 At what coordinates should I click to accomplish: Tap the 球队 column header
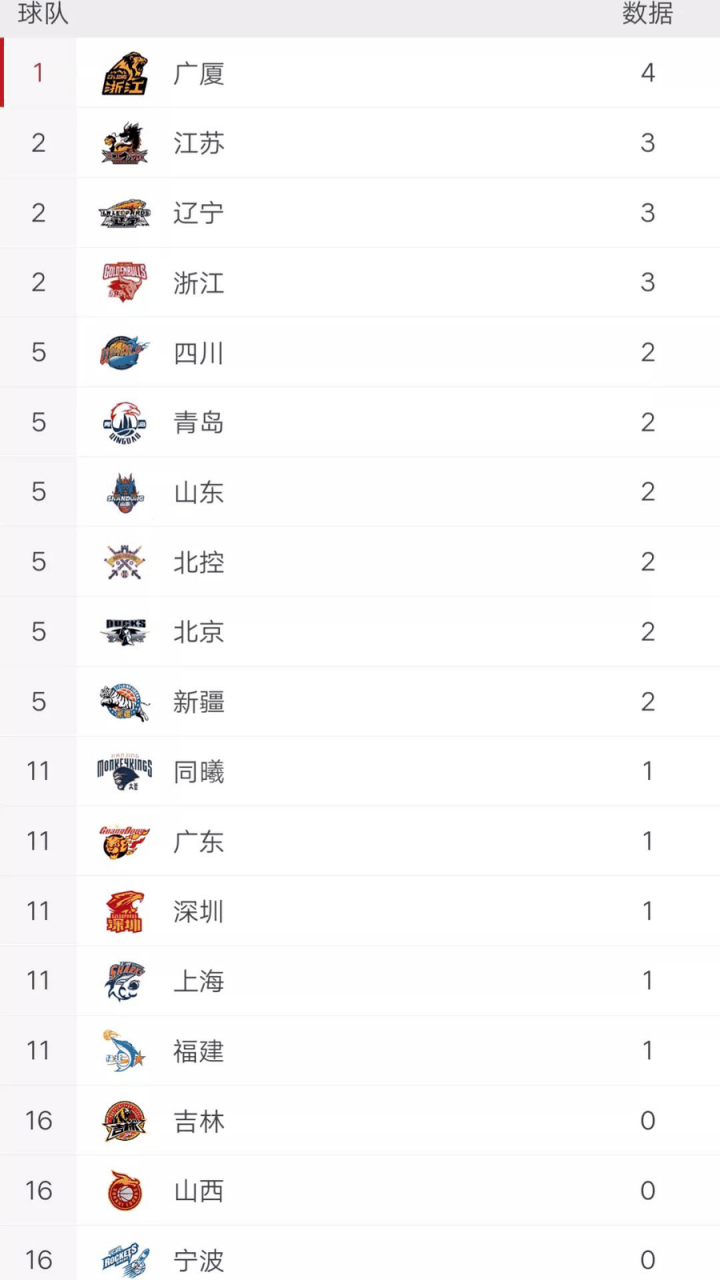43,14
